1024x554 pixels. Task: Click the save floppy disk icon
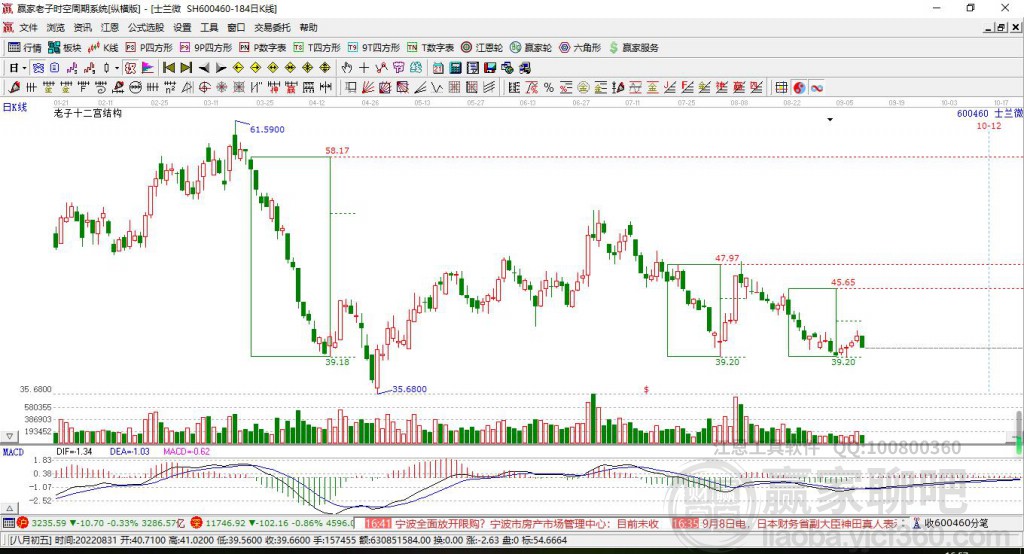490,68
